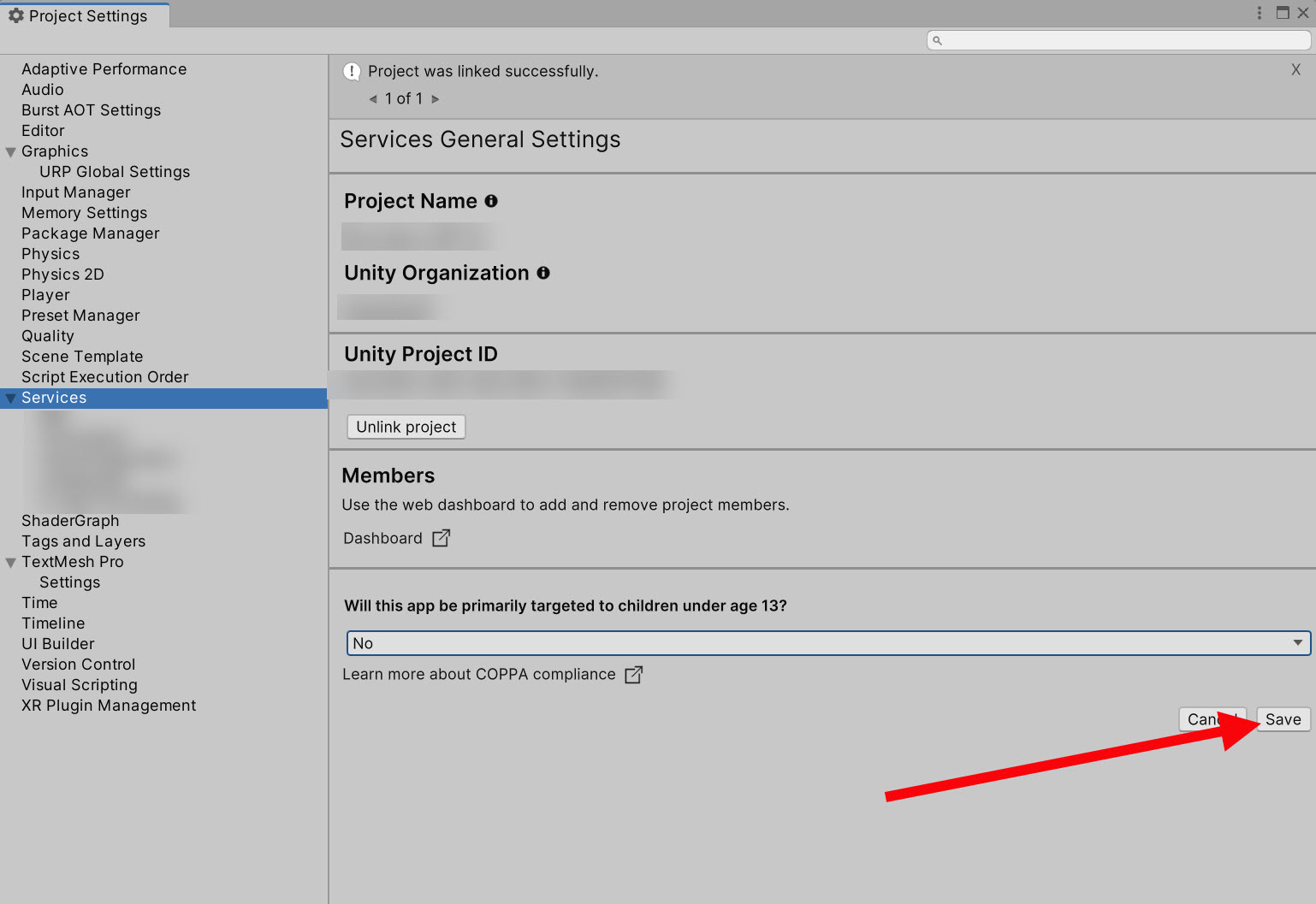This screenshot has width=1316, height=904.
Task: Select Tags and Layers
Action: click(83, 541)
